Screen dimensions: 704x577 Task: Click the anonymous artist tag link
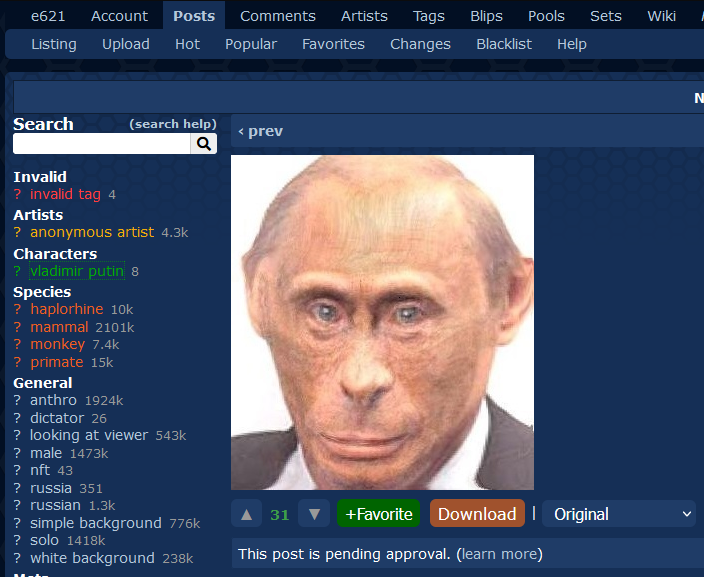(x=92, y=232)
